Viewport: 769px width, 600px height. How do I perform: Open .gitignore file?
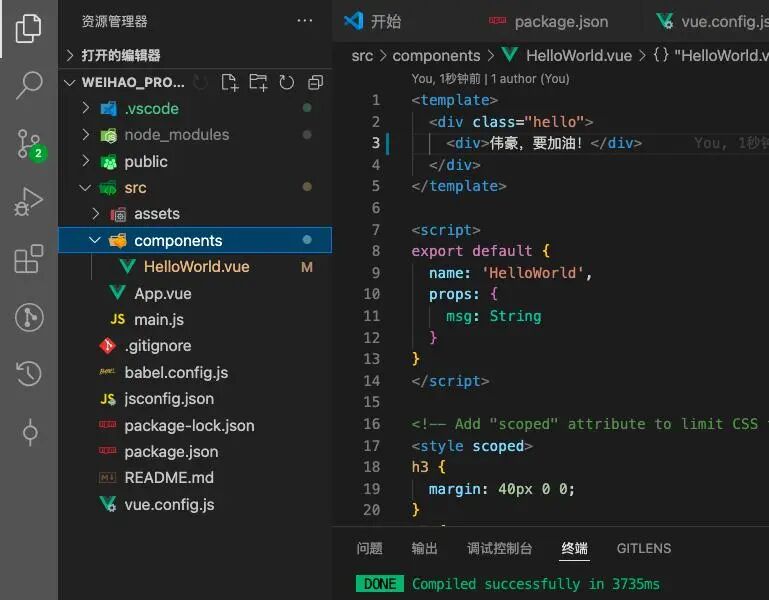click(x=195, y=346)
